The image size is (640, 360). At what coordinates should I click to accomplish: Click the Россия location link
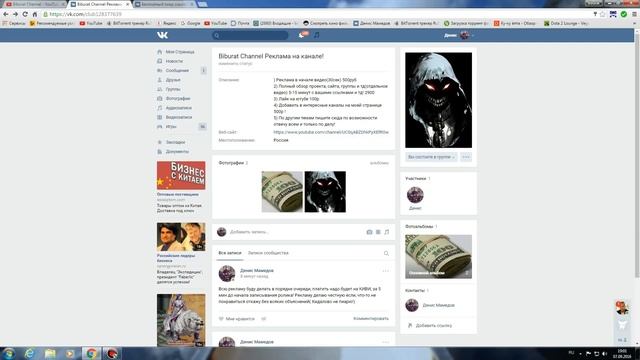tap(281, 140)
